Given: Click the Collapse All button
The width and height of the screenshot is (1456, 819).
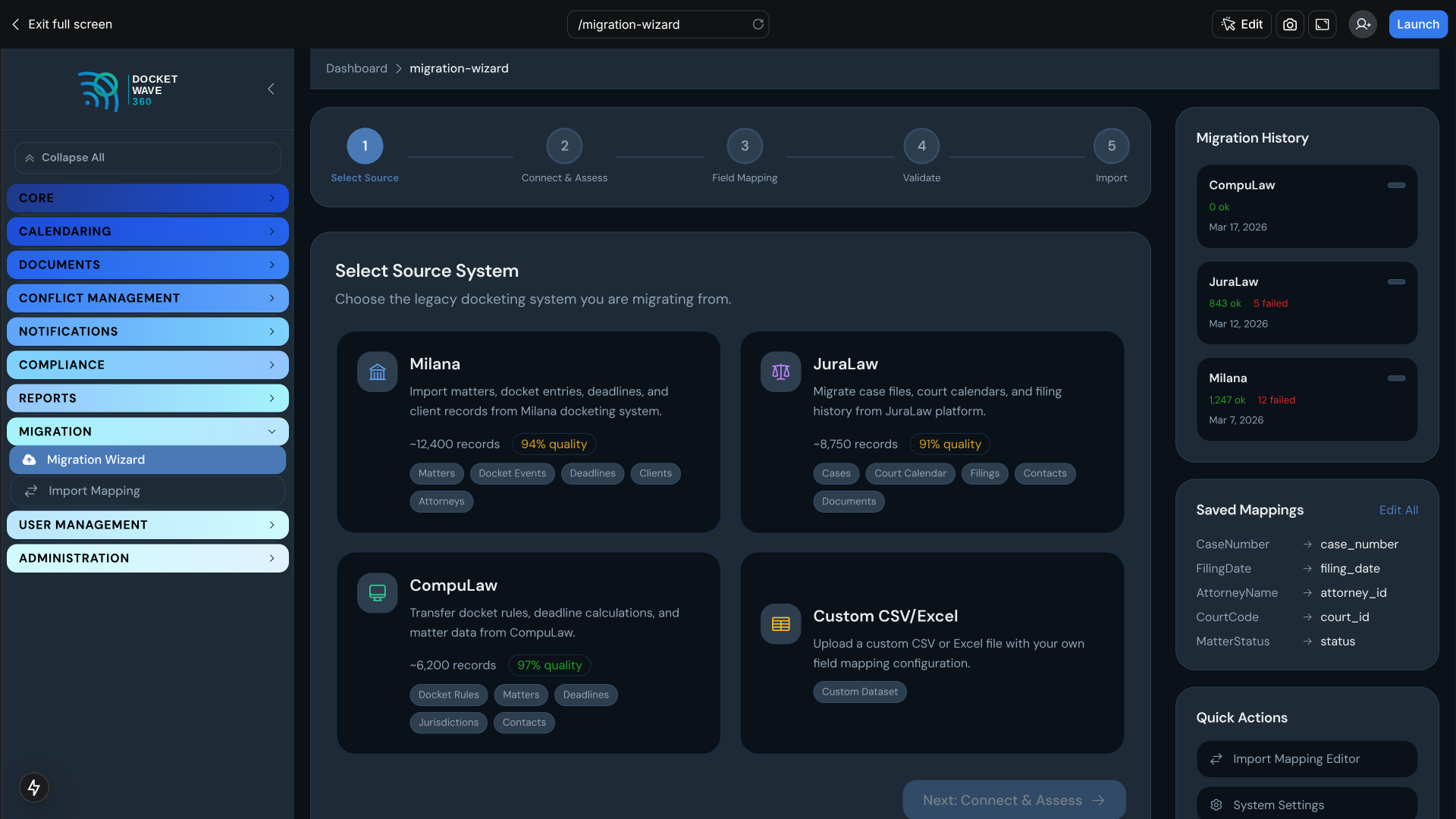Looking at the screenshot, I should [x=147, y=158].
